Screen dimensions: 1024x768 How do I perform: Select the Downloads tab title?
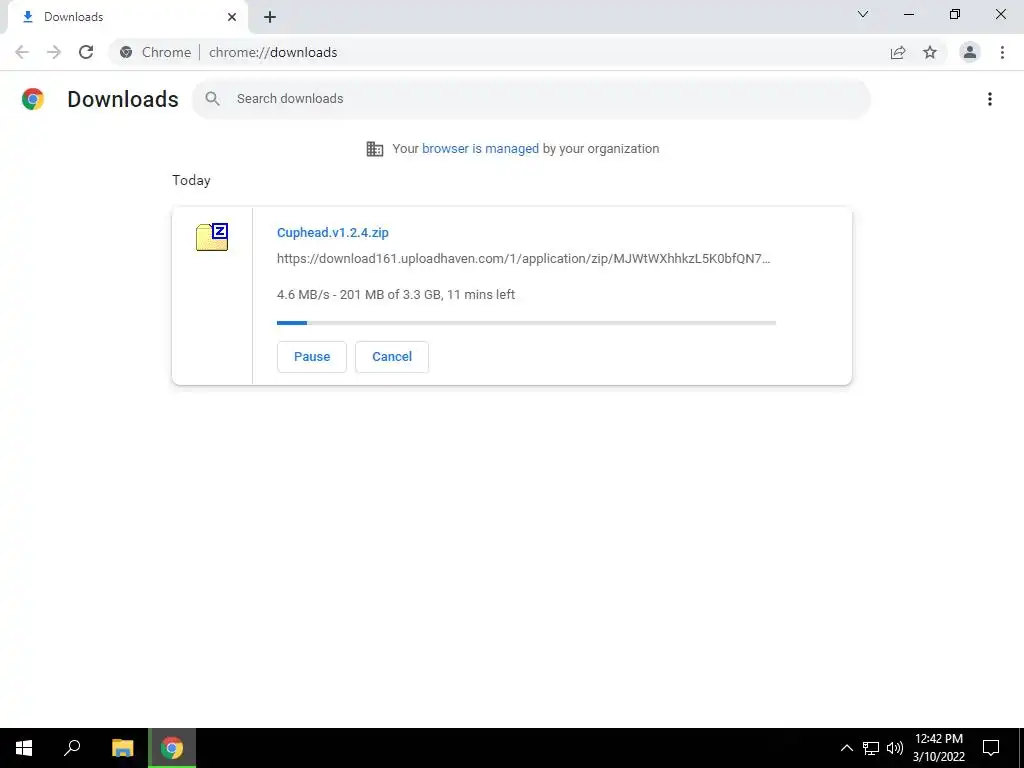74,17
